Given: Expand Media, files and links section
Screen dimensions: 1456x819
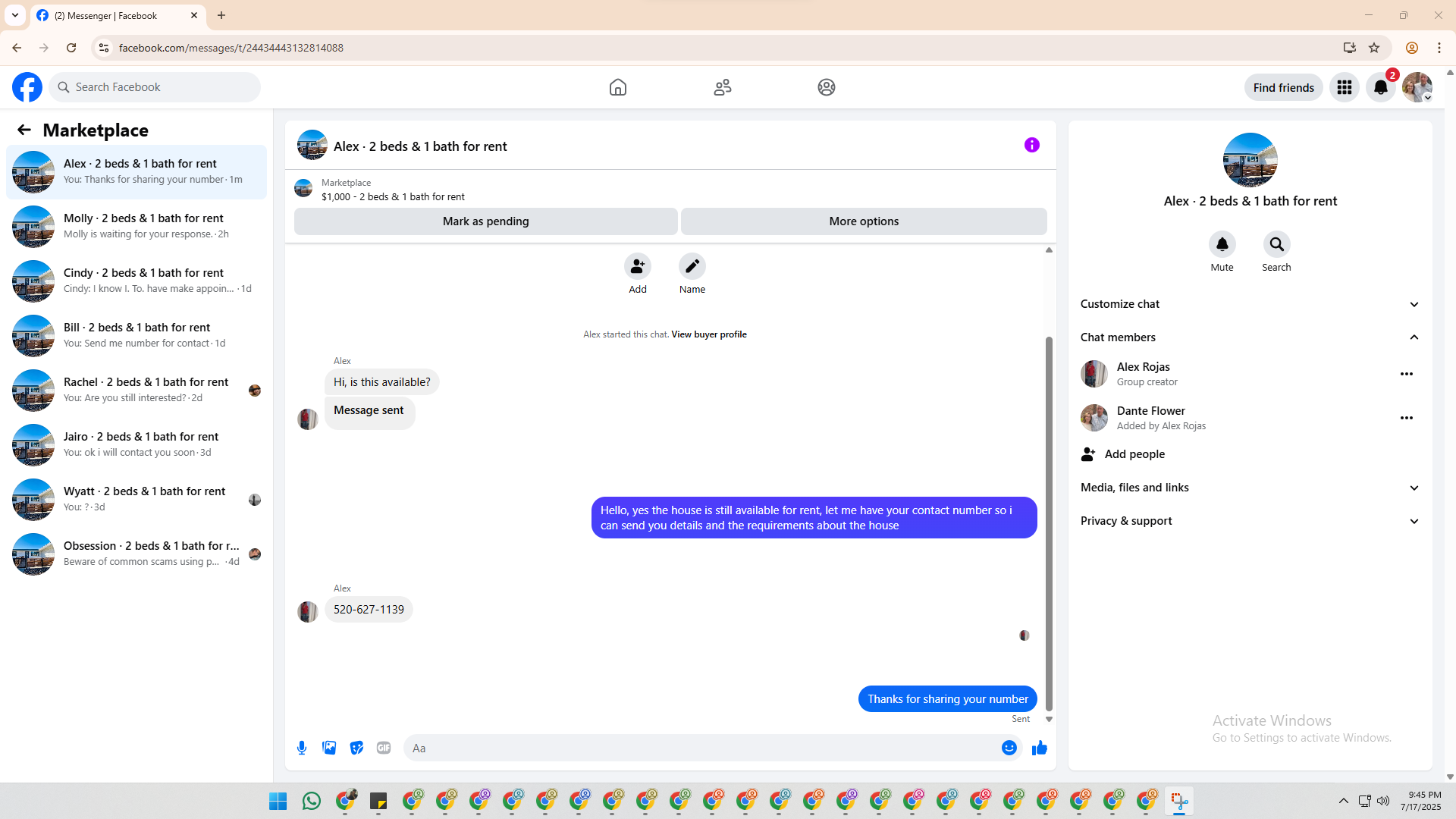Looking at the screenshot, I should pyautogui.click(x=1250, y=488).
